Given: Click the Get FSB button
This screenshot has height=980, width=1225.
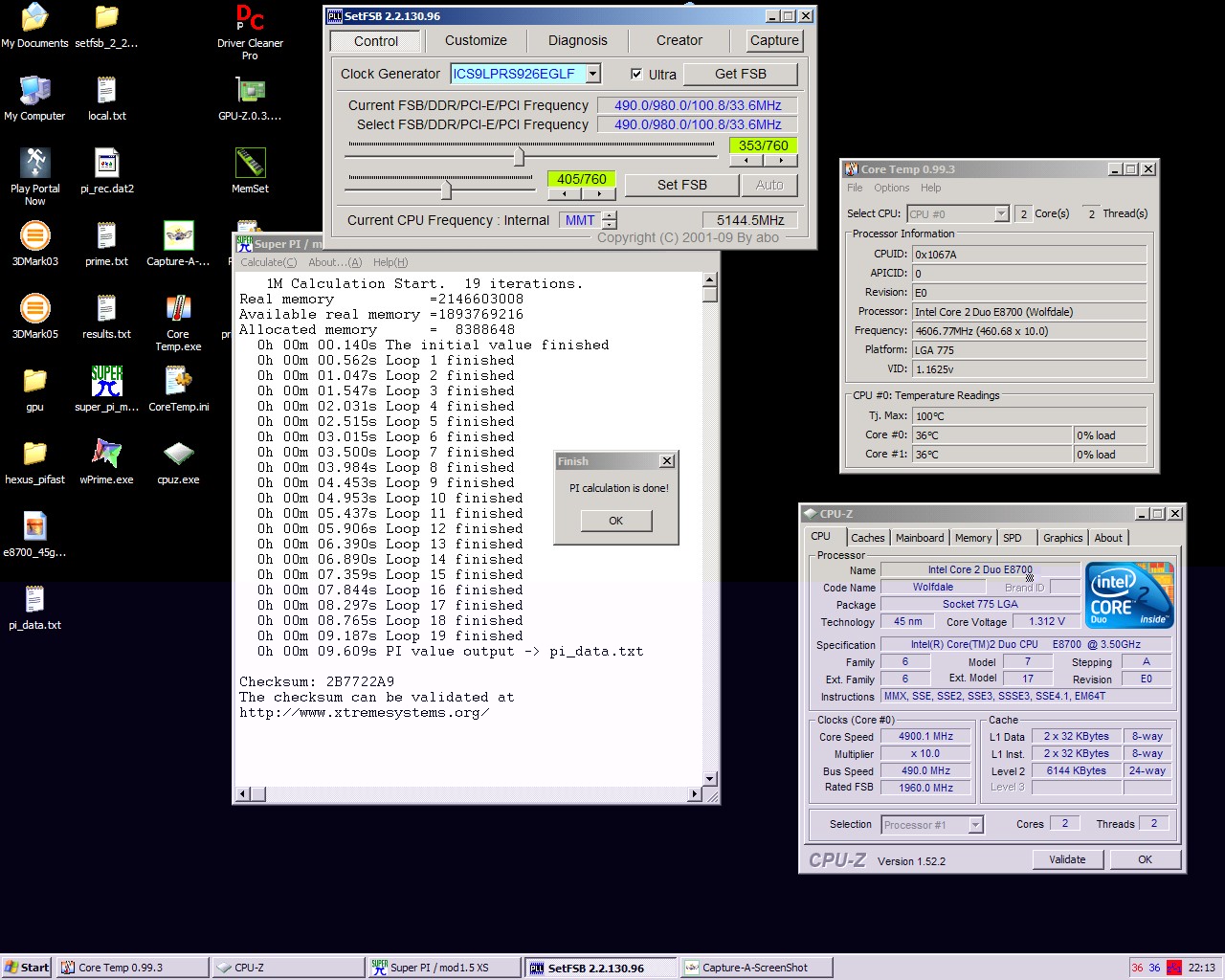Looking at the screenshot, I should [x=741, y=74].
